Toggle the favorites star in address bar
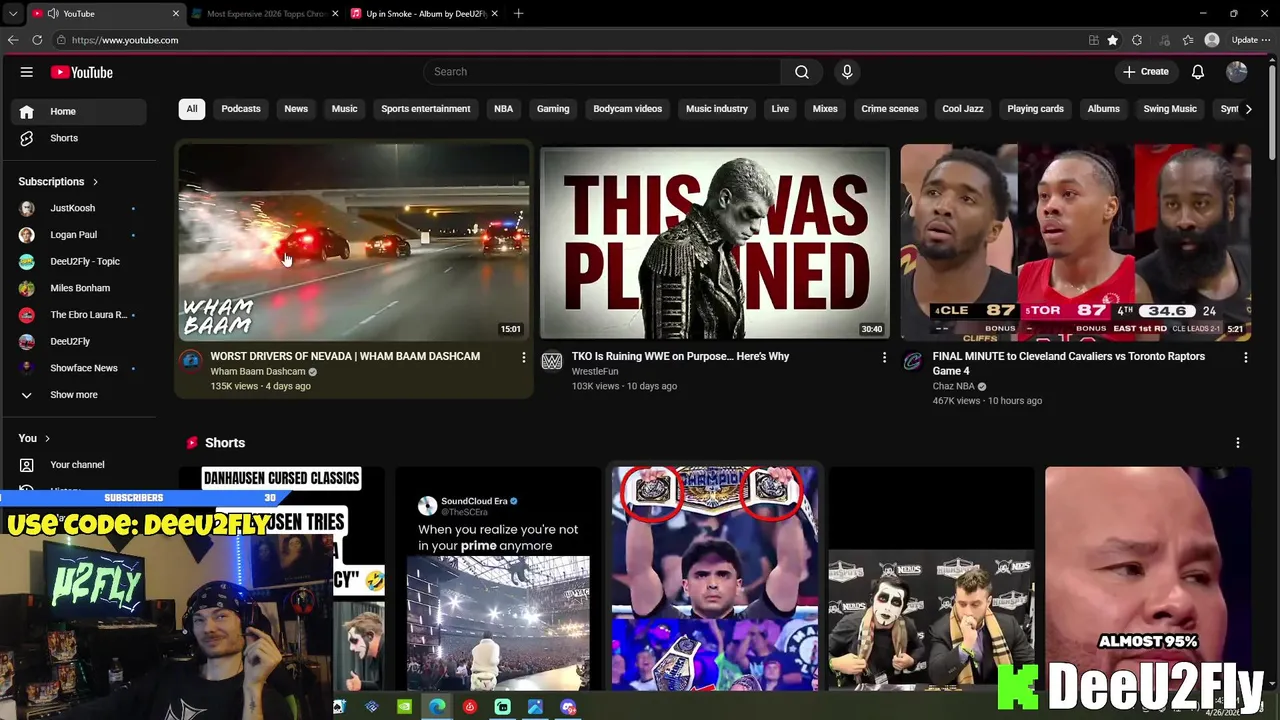This screenshot has height=720, width=1280. click(1112, 40)
